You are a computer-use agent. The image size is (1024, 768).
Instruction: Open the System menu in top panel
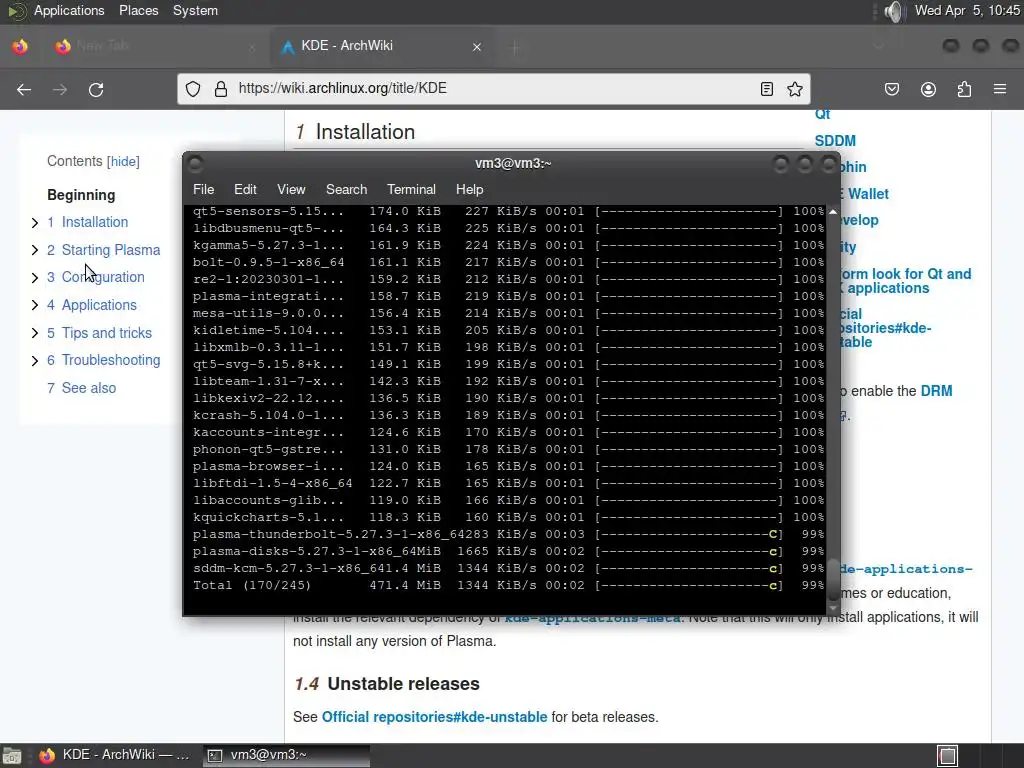195,10
